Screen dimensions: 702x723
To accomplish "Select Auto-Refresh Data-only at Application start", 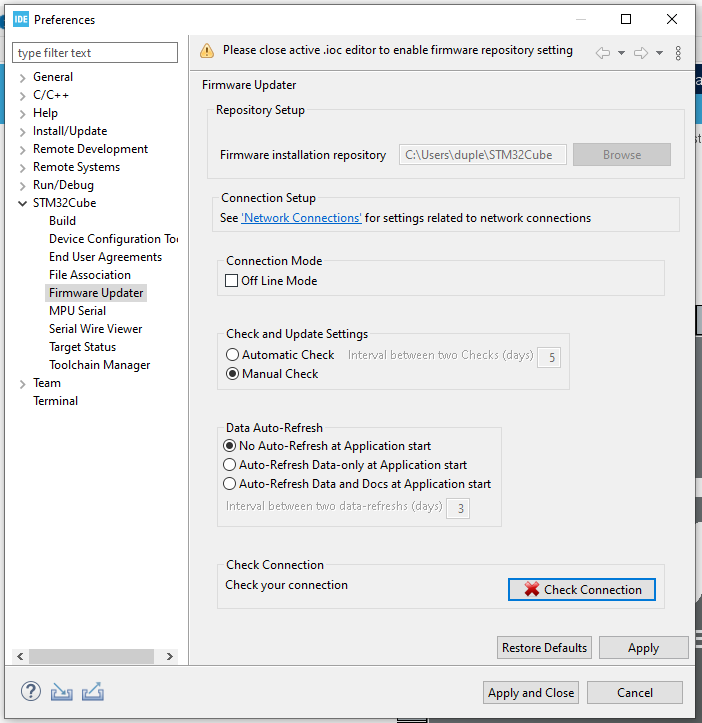I will coord(229,465).
